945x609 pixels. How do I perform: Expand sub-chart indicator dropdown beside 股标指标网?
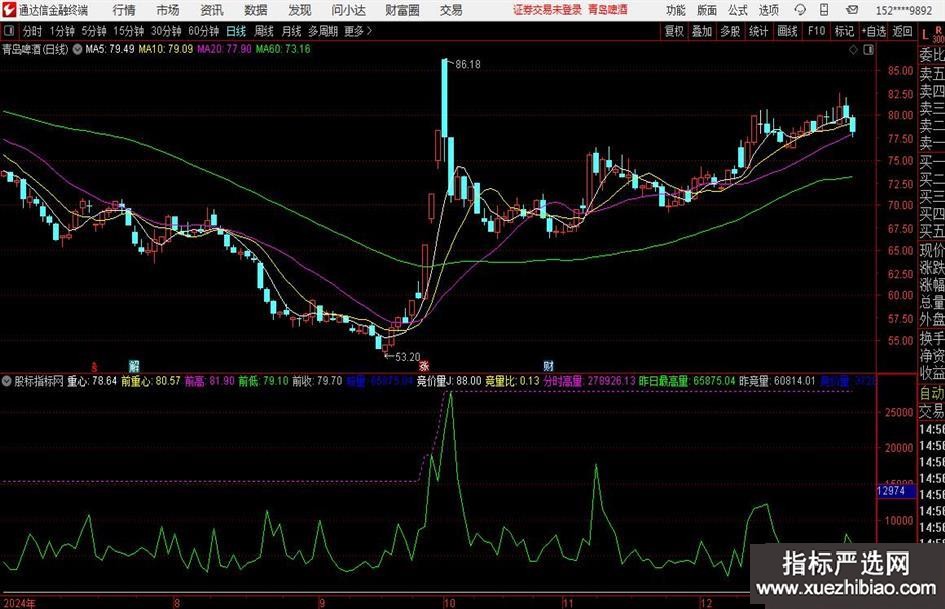7,381
